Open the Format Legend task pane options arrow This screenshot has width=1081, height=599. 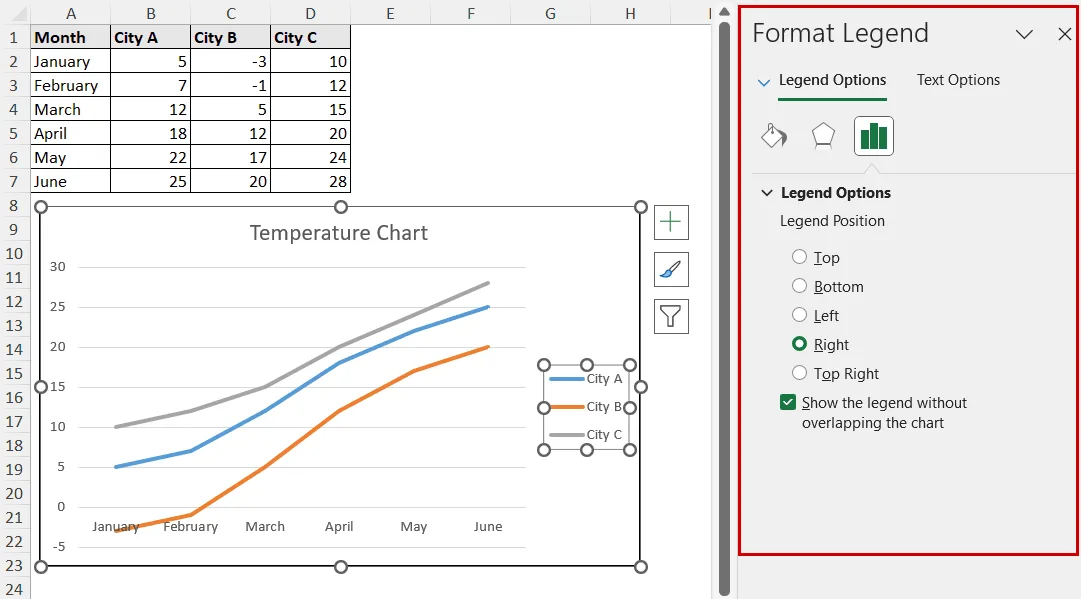(1024, 34)
